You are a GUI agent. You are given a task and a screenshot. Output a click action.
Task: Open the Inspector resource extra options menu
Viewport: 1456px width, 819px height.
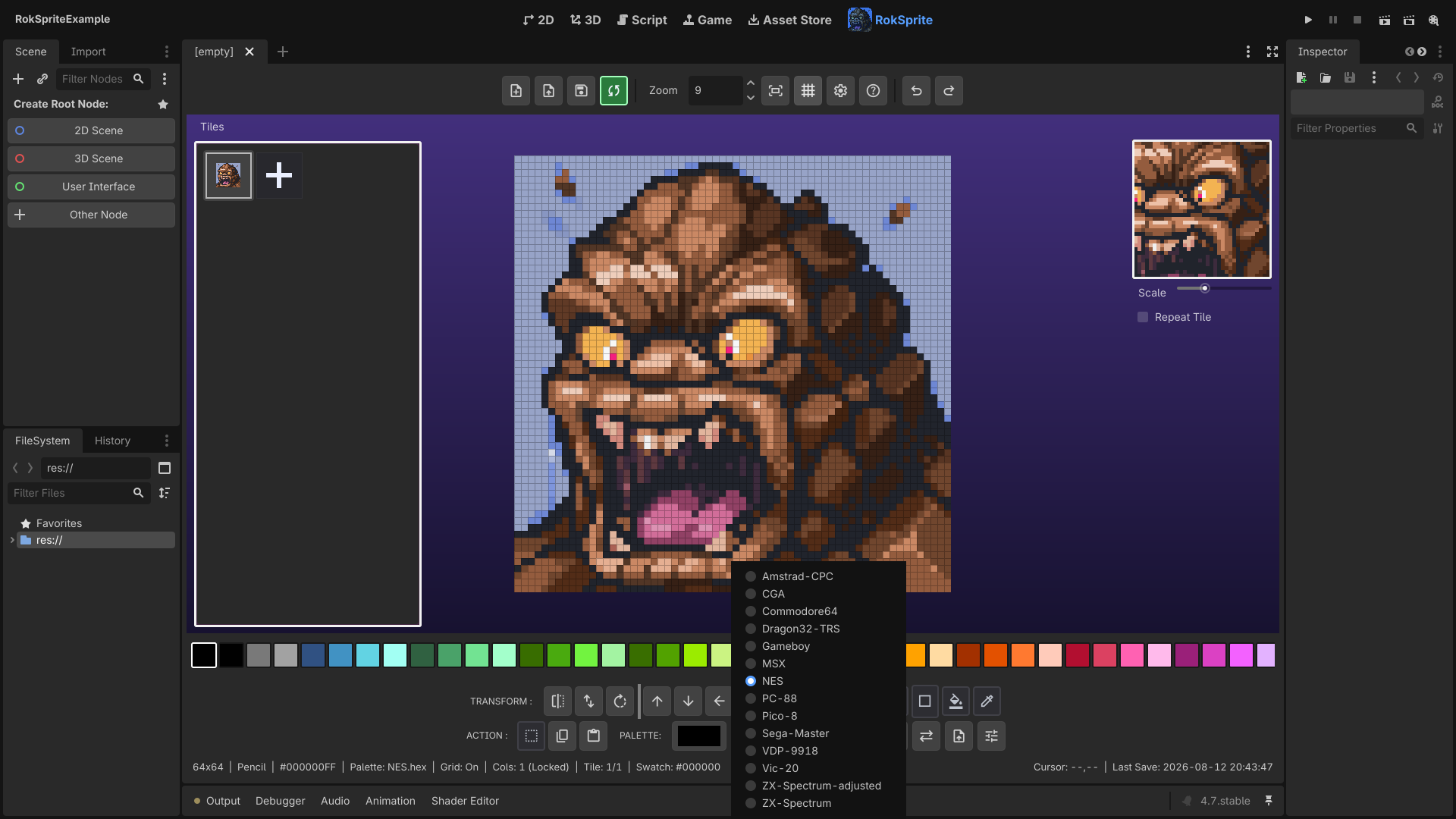click(1373, 77)
